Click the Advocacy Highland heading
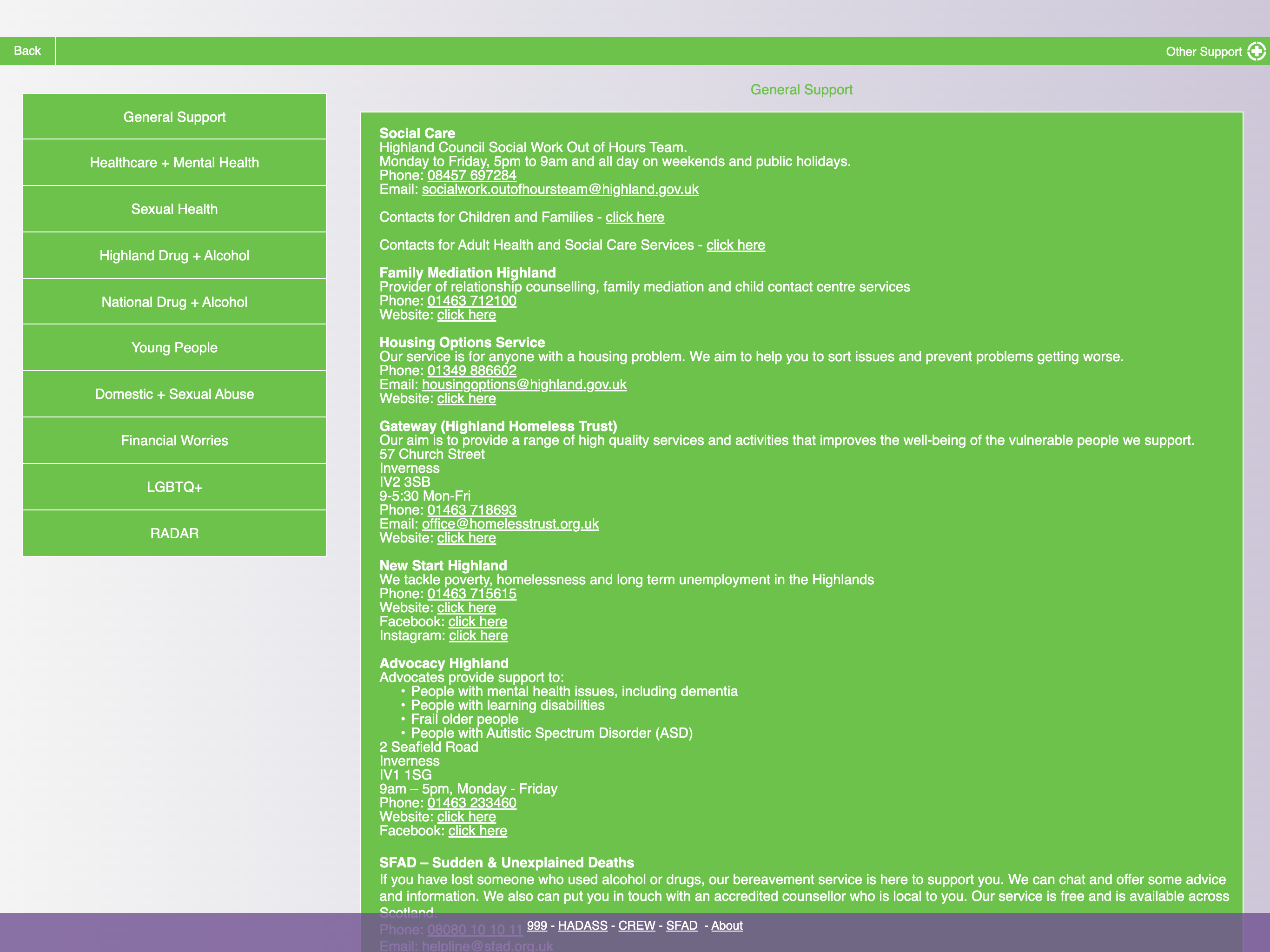This screenshot has height=952, width=1270. point(443,663)
